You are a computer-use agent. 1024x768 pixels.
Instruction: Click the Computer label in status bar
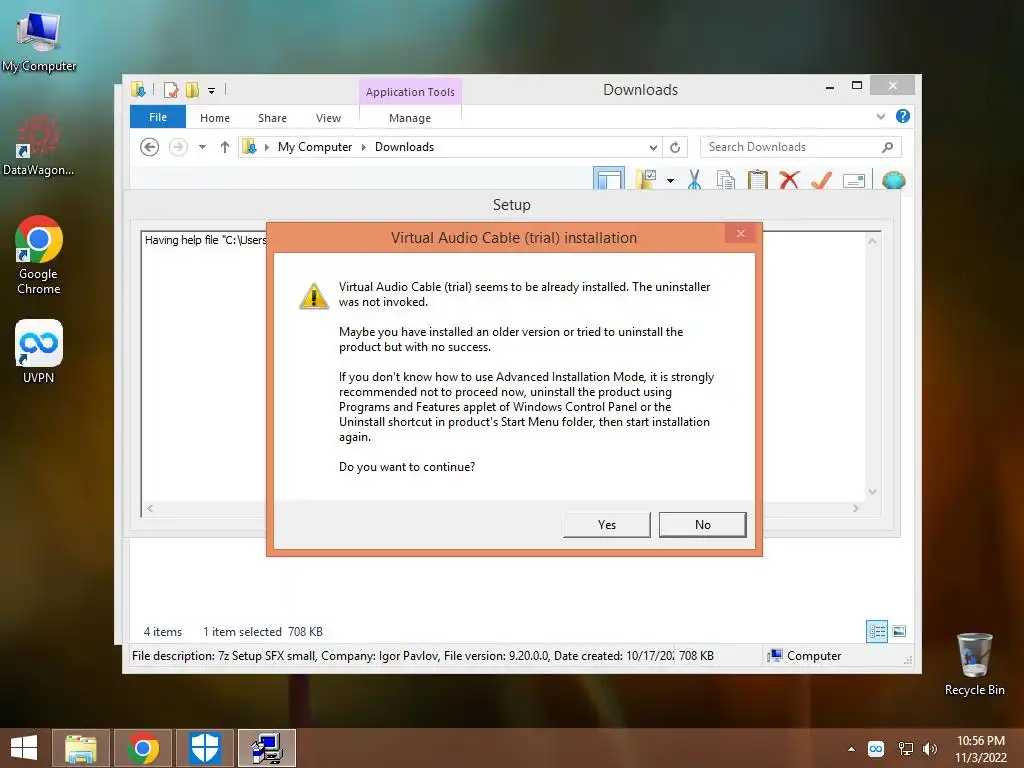814,656
